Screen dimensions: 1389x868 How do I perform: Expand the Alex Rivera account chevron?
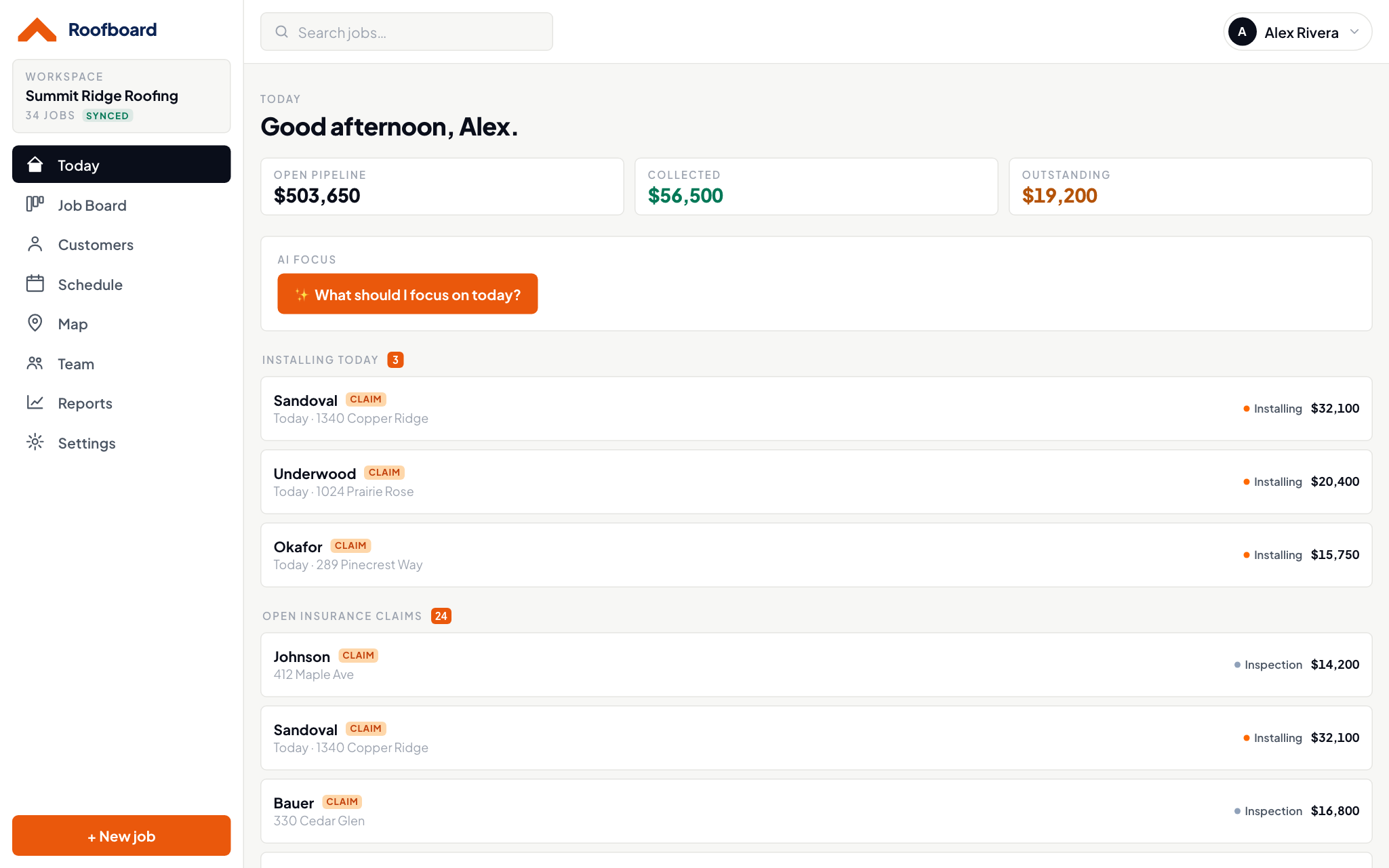click(x=1354, y=32)
